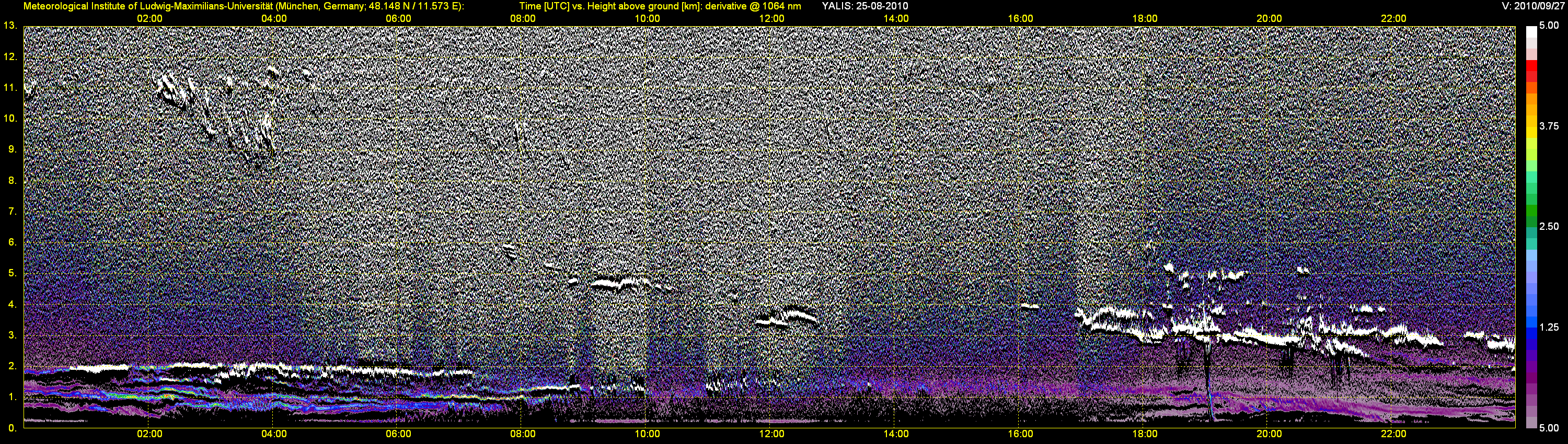Select the 10:00 label on the top time axis
Screen dimensions: 1568x444
pyautogui.click(x=647, y=19)
